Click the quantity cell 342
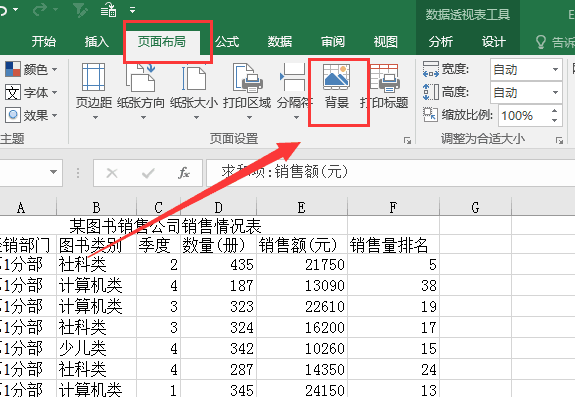The width and height of the screenshot is (575, 397). point(219,348)
